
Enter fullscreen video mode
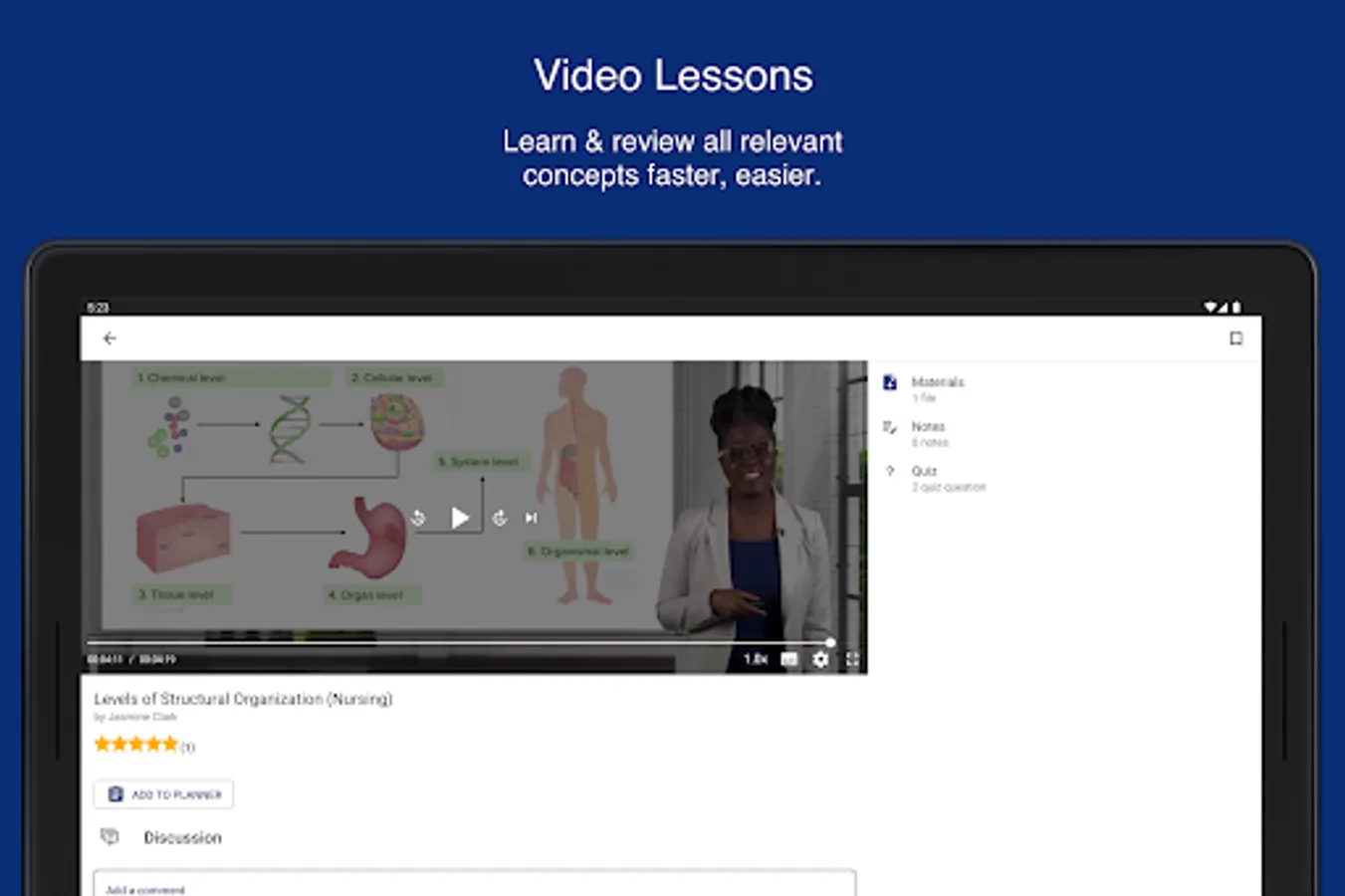852,659
